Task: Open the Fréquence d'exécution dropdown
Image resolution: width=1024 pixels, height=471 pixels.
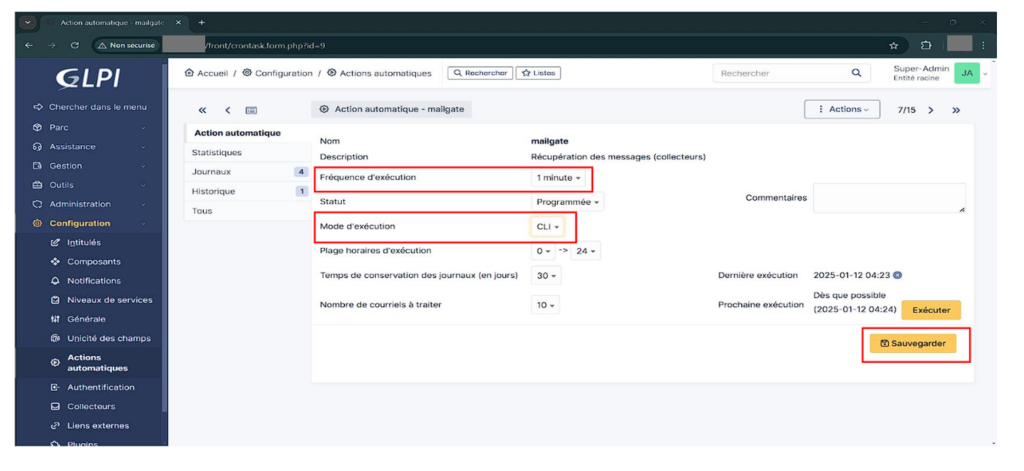Action: coord(558,178)
